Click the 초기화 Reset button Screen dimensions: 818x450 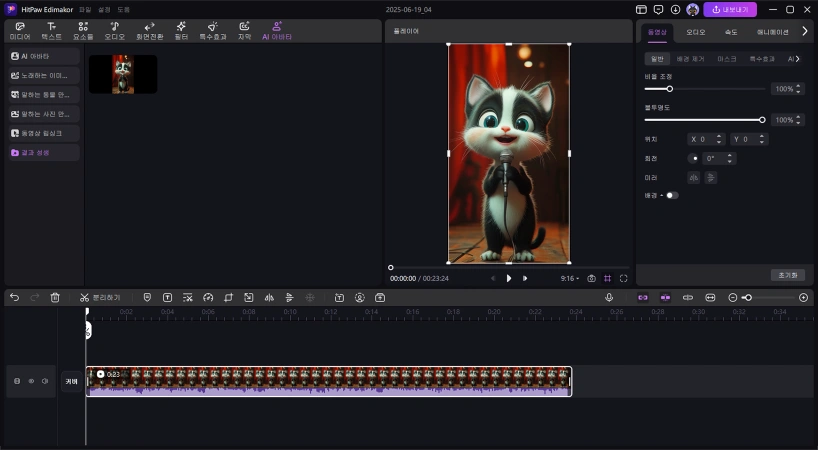[x=788, y=275]
